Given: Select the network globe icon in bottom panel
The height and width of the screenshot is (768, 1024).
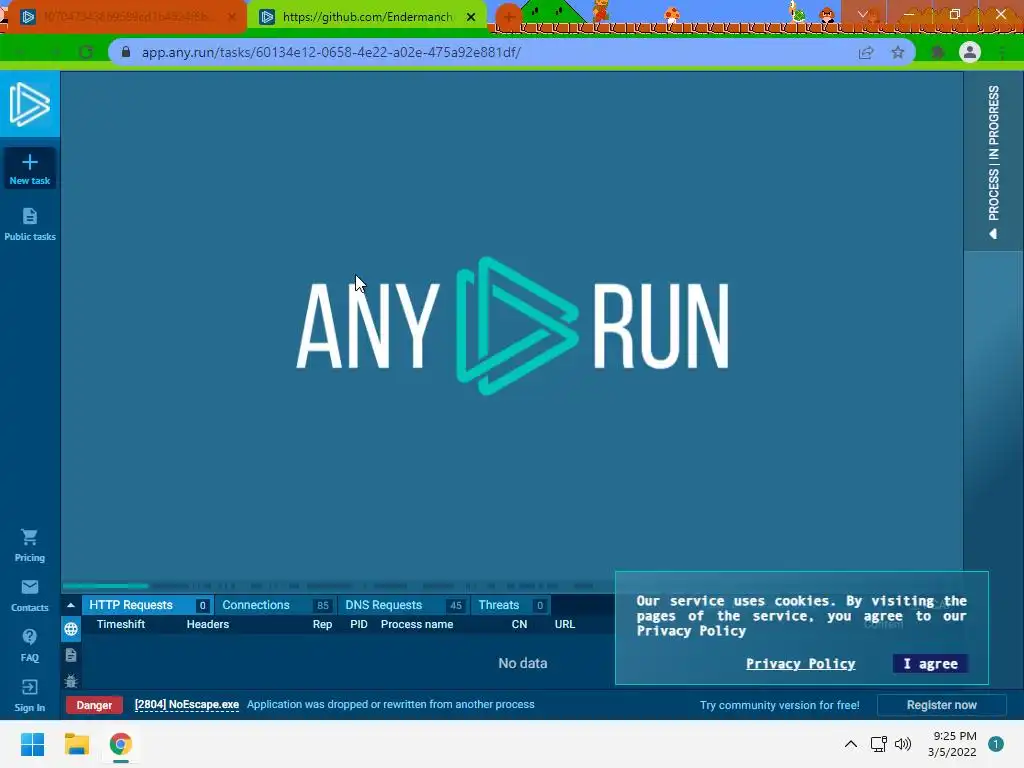Looking at the screenshot, I should coord(71,630).
